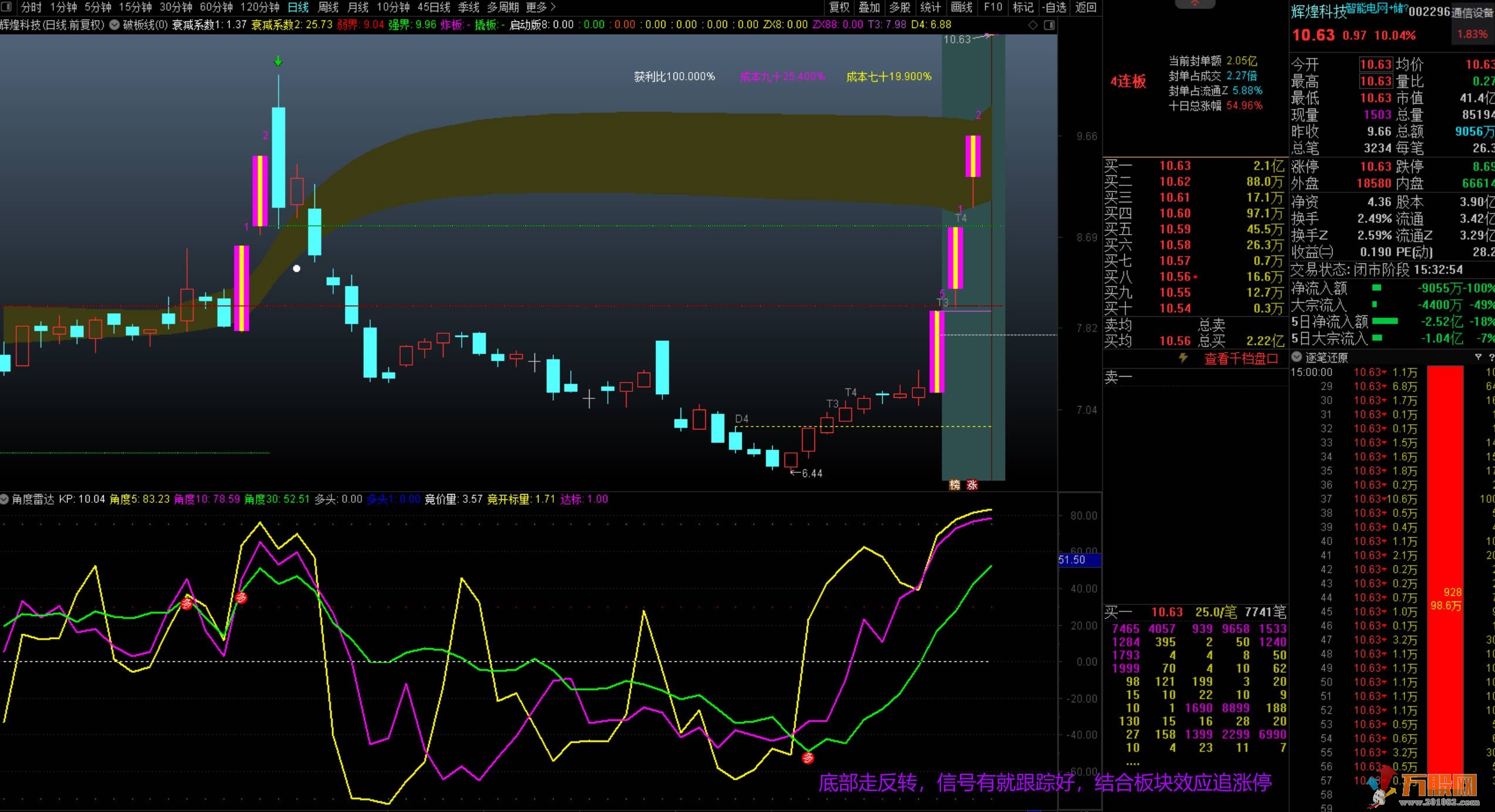Open 画线 drawing tools

coord(962,7)
